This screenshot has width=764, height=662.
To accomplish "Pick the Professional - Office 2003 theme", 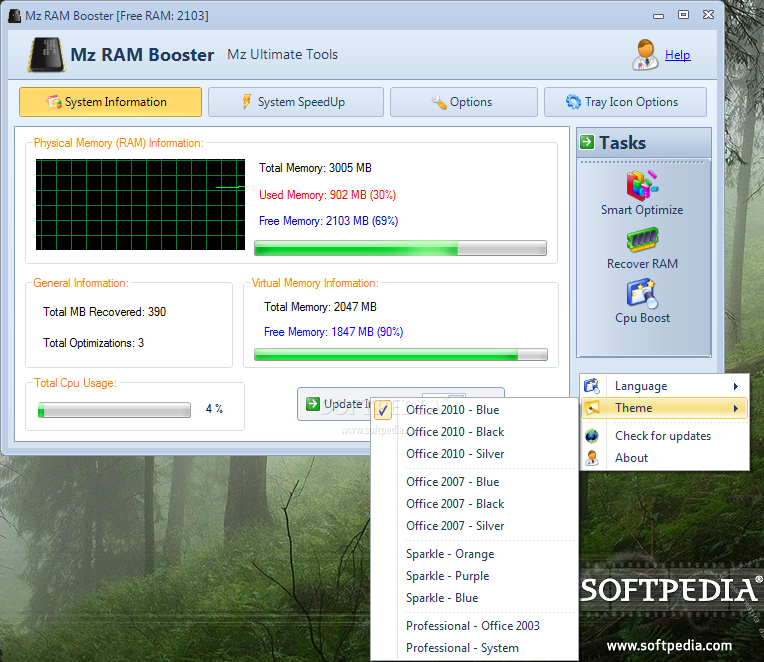I will [474, 625].
